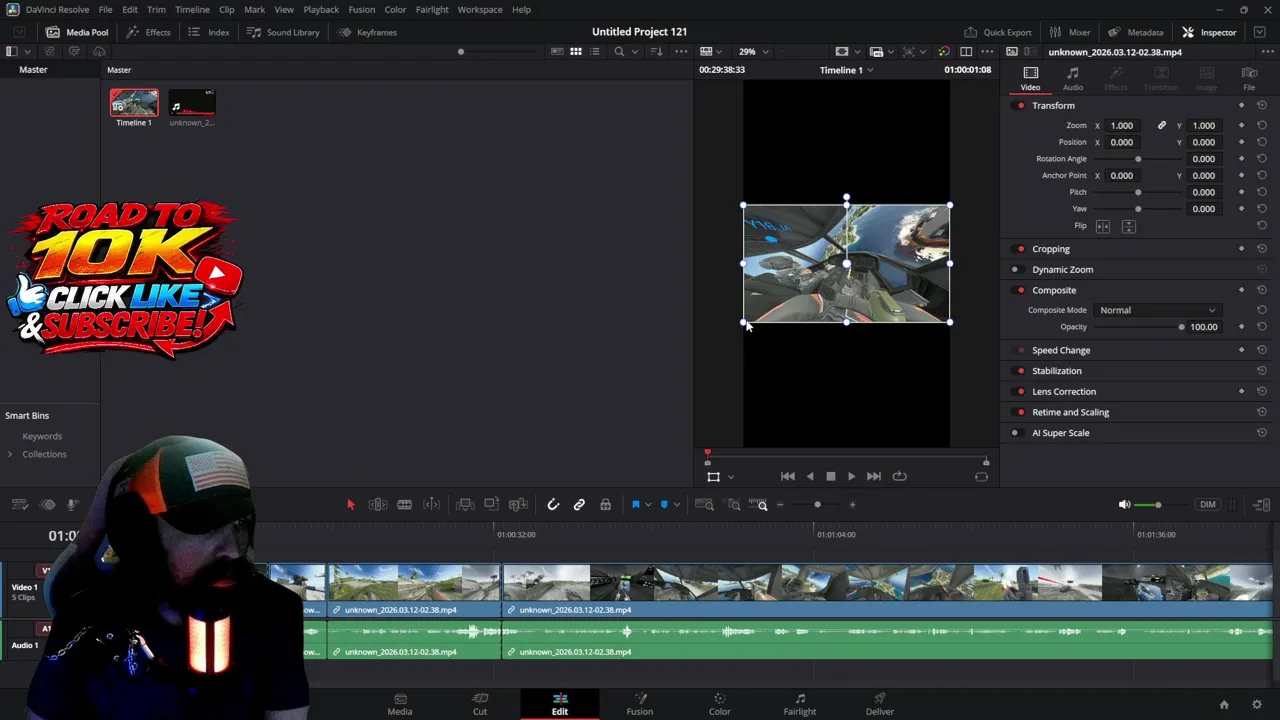Stop playback in the viewer
1280x720 pixels.
[x=830, y=477]
